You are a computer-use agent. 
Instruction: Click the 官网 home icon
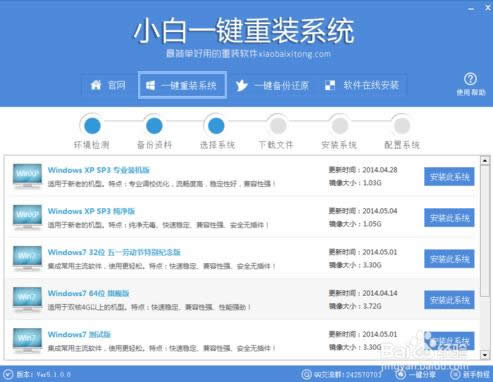tap(96, 85)
